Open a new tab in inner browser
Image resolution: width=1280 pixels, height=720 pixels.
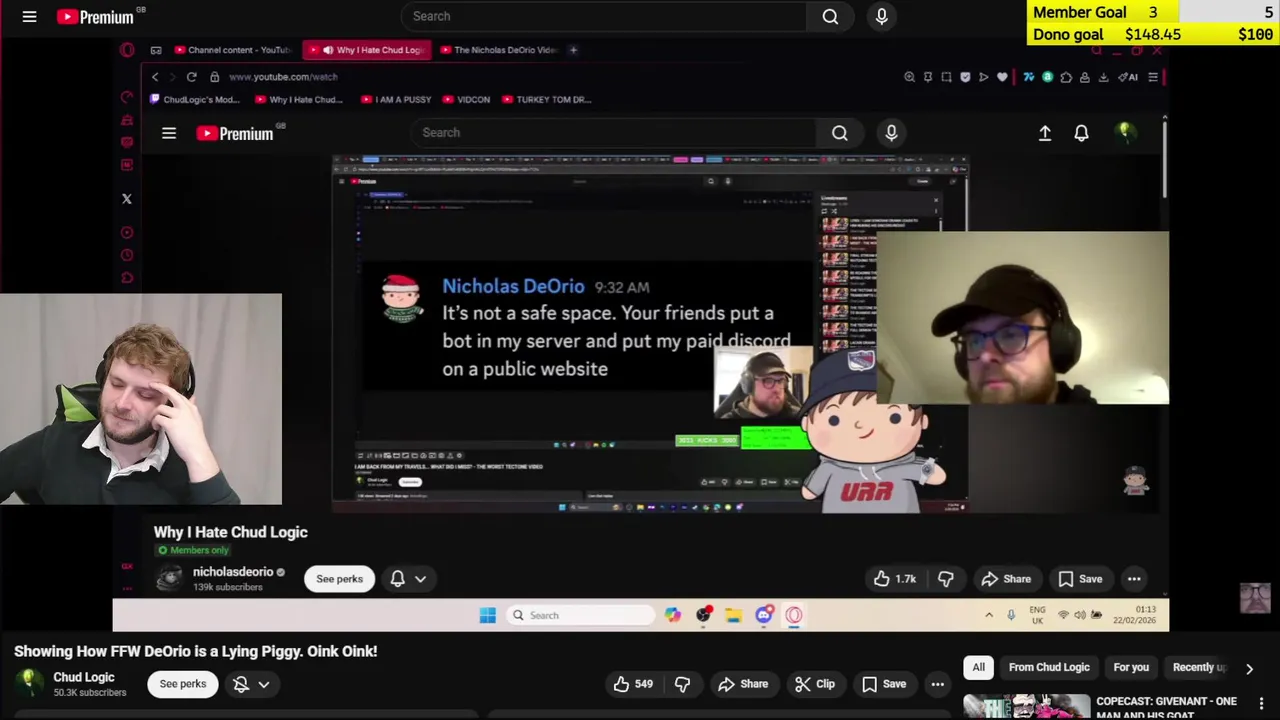point(573,50)
